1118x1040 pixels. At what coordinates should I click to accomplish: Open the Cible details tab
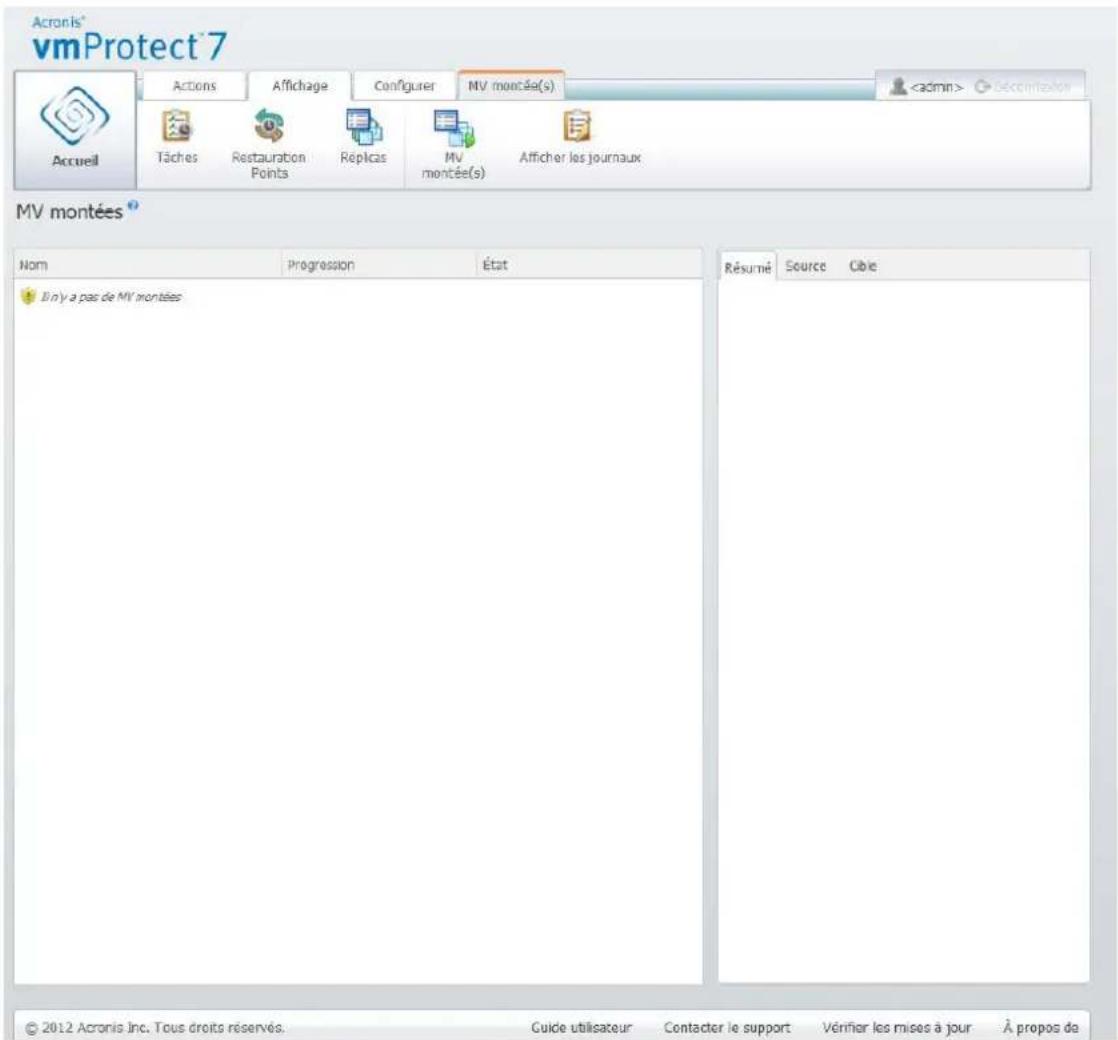[863, 266]
